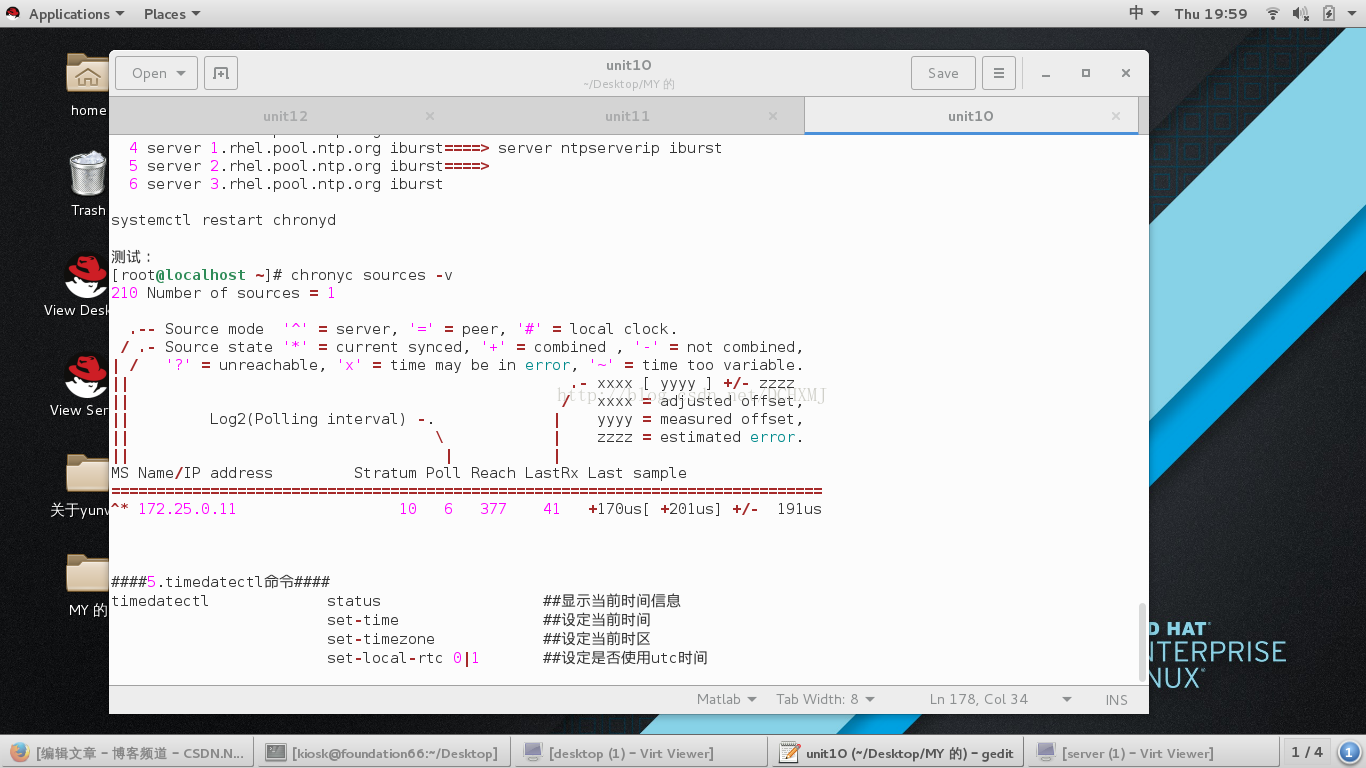
Task: Click the 'chronyc sources -v' command text
Action: click(372, 275)
